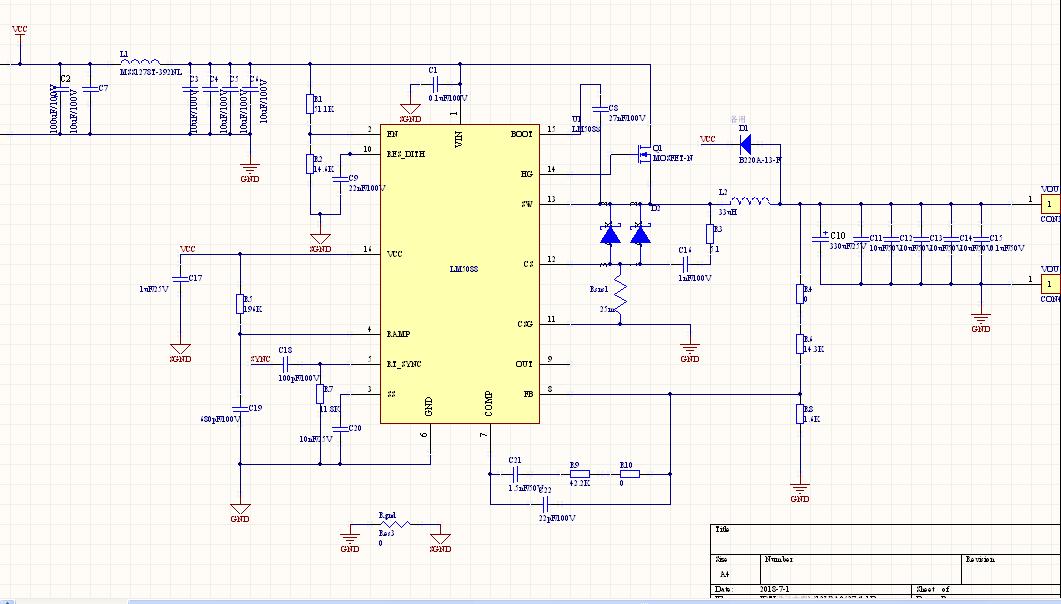Select the left Schottky diode below SW
Image resolution: width=1061 pixels, height=604 pixels.
click(x=610, y=235)
